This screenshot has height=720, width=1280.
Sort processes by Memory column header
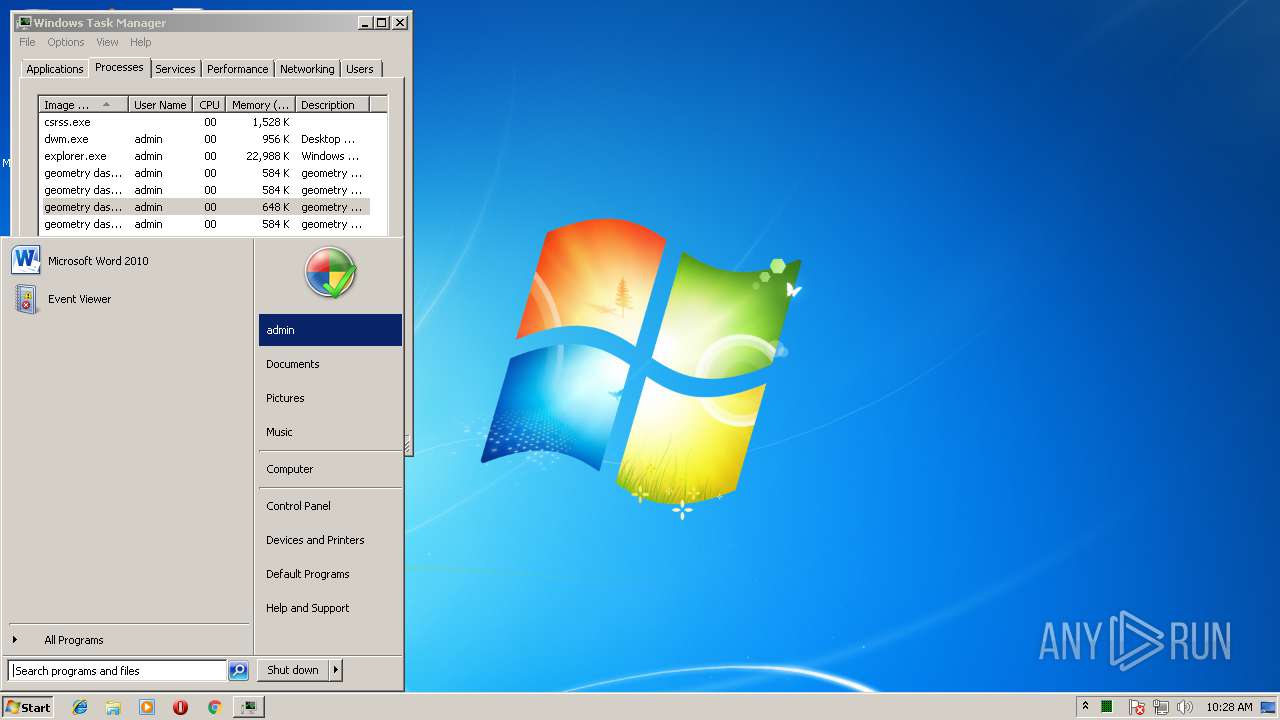pyautogui.click(x=261, y=105)
